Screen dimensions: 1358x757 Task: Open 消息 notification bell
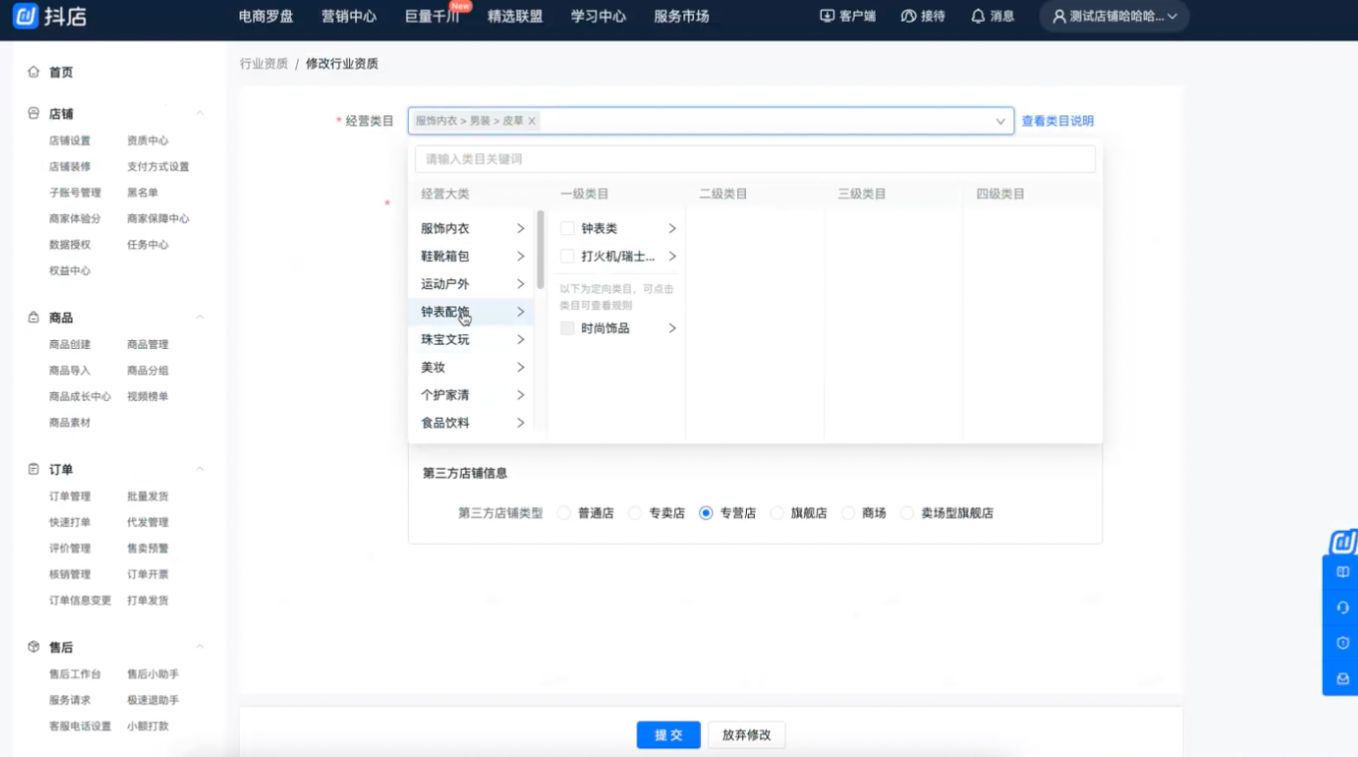(978, 16)
